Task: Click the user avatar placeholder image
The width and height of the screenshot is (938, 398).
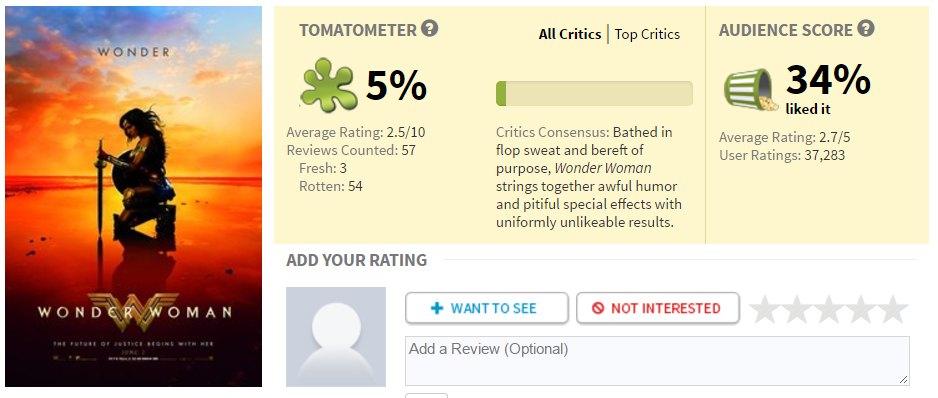Action: (336, 337)
